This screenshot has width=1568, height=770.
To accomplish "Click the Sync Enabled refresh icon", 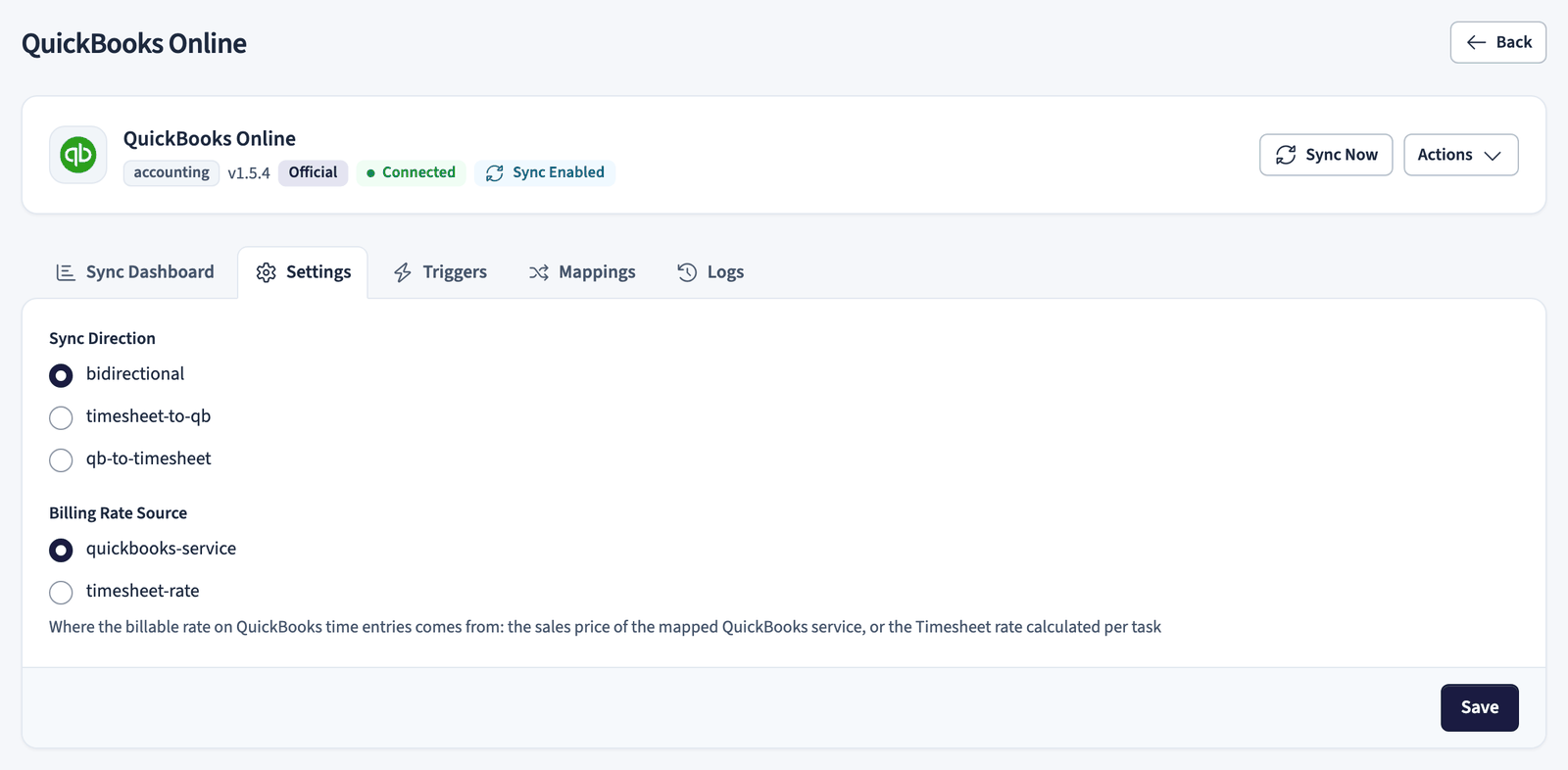I will pyautogui.click(x=495, y=172).
